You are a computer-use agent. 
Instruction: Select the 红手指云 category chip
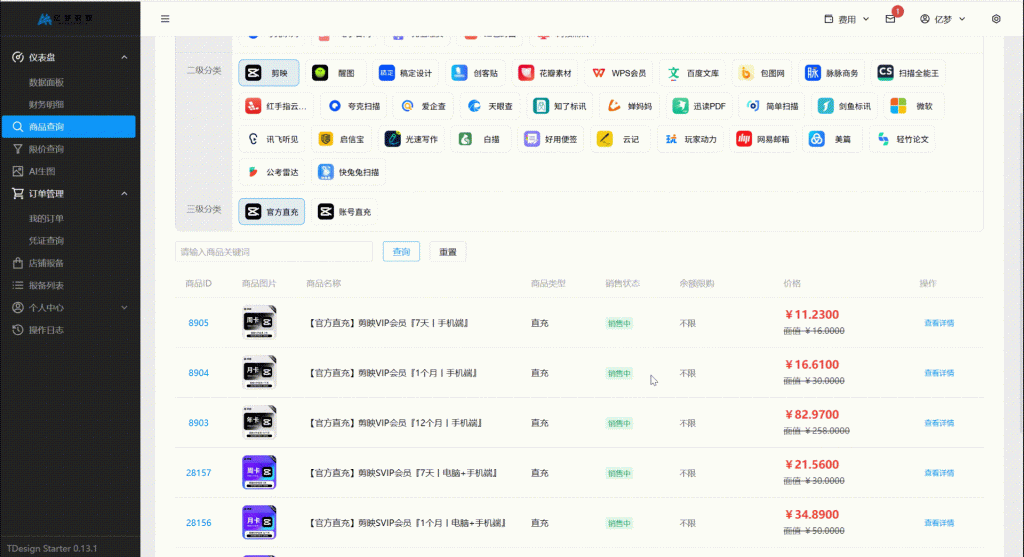(276, 106)
